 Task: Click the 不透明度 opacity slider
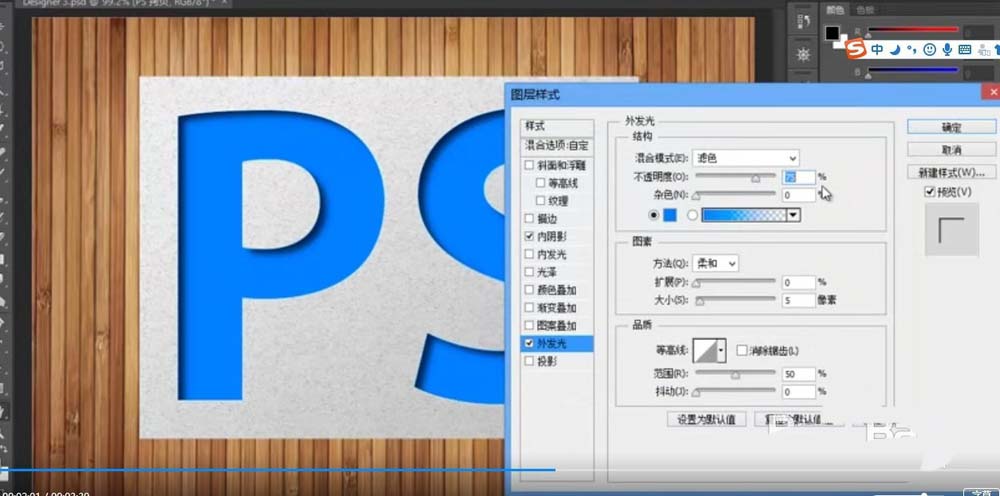click(x=735, y=177)
